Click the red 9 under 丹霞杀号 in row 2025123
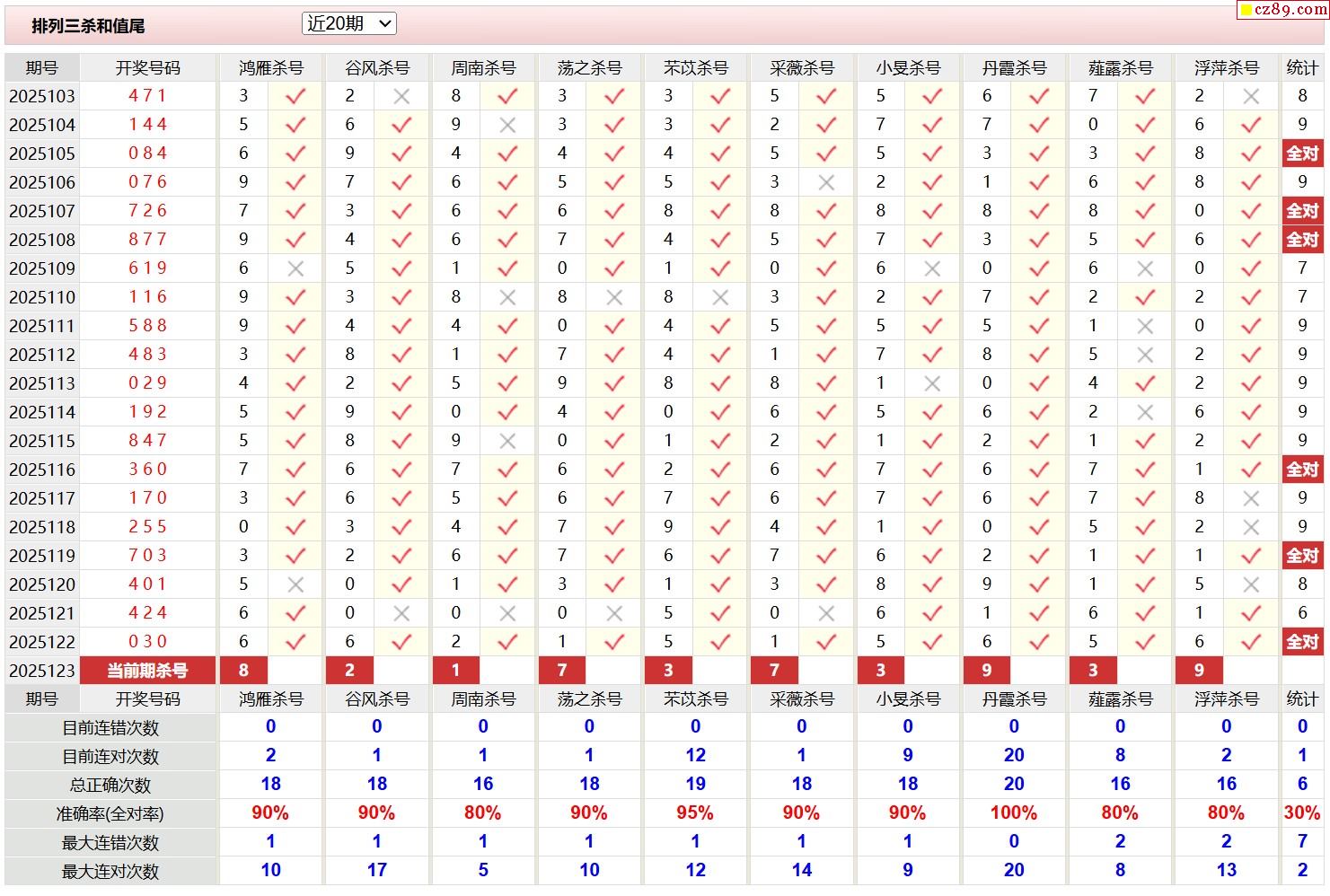The height and width of the screenshot is (896, 1330). coord(987,671)
